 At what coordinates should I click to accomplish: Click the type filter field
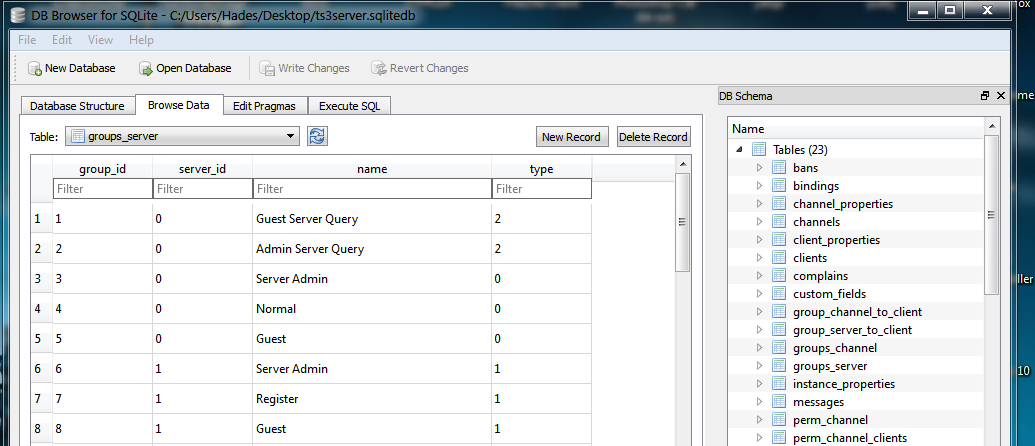(542, 189)
